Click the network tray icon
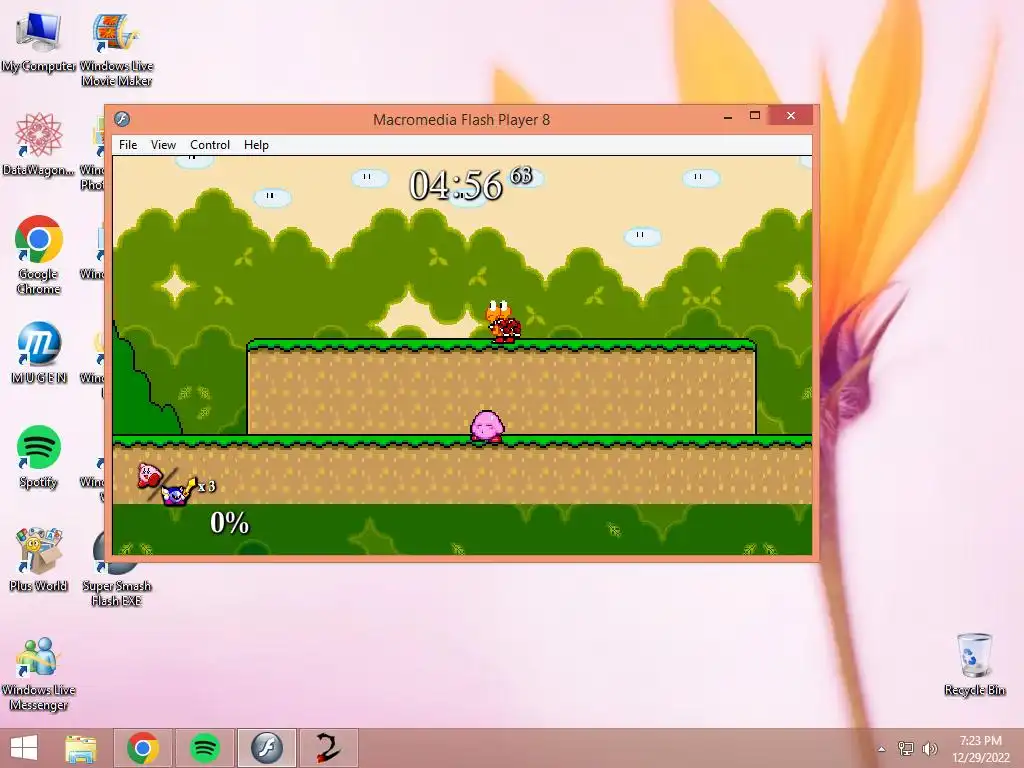This screenshot has height=768, width=1024. (x=906, y=748)
